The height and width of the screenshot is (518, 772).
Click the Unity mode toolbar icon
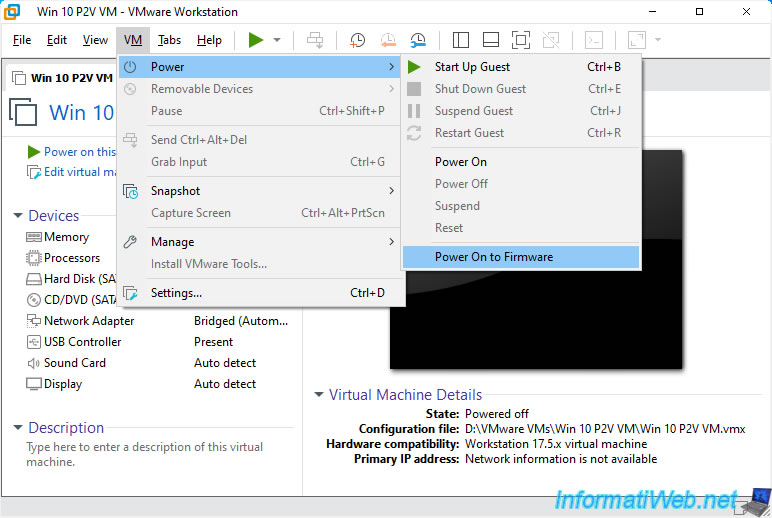point(551,40)
